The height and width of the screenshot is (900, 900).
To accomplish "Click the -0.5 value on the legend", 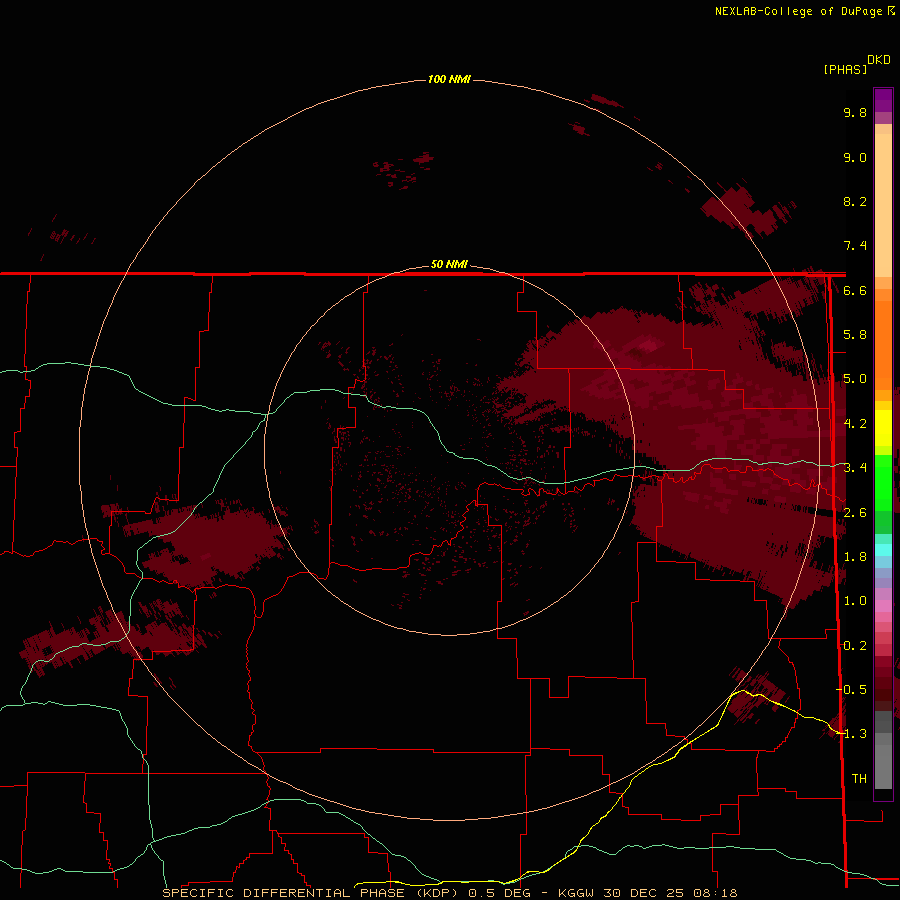I will 852,690.
